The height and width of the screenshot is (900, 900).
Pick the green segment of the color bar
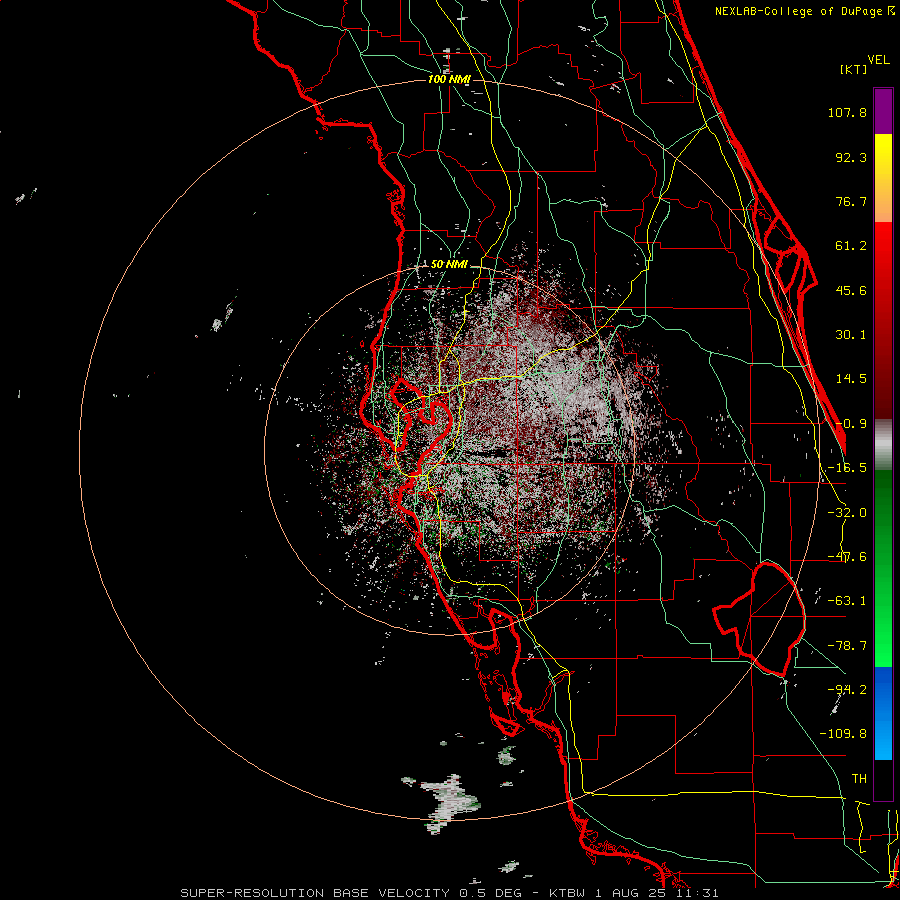point(883,568)
